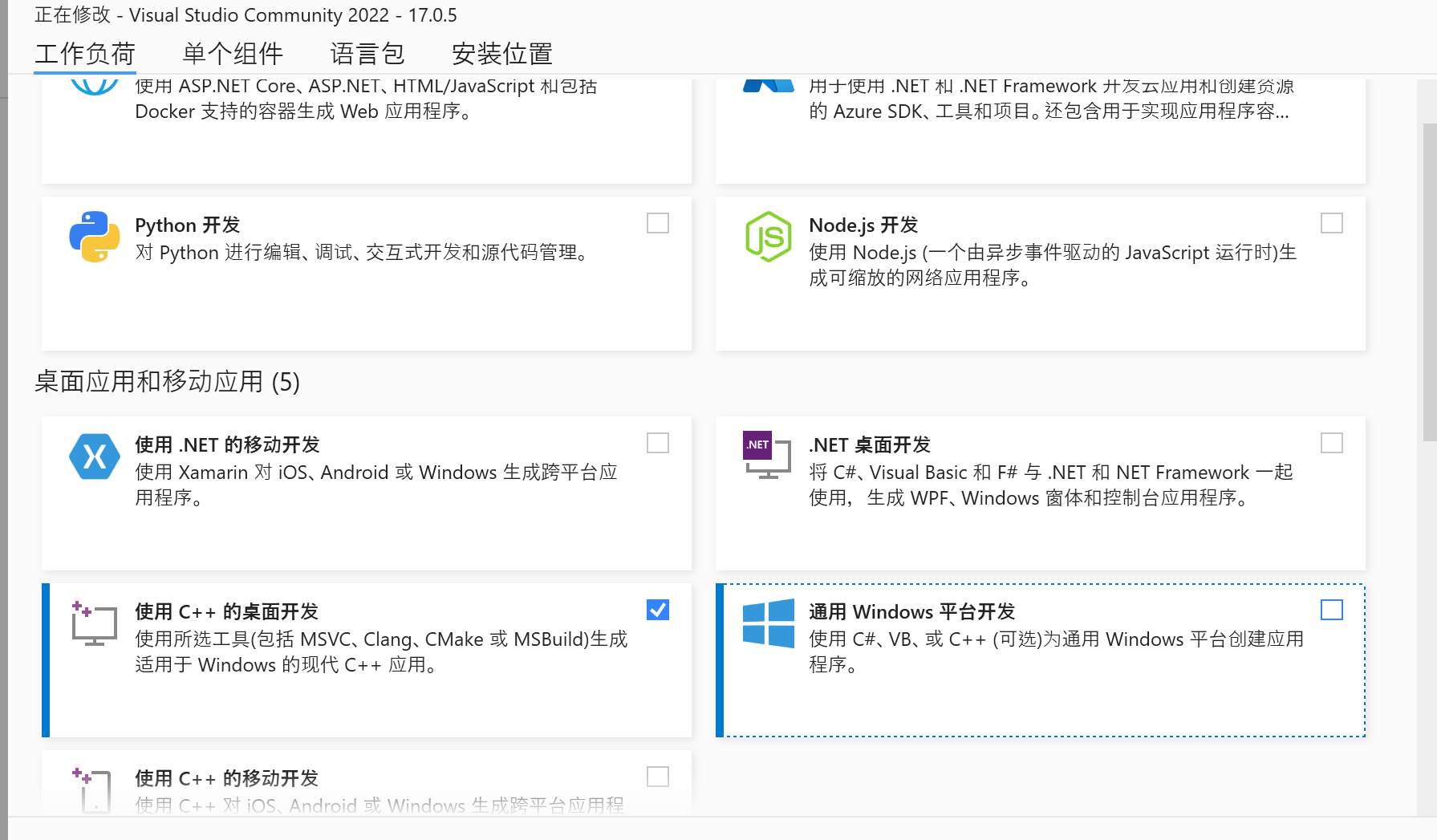Viewport: 1437px width, 840px height.
Task: Click the WPF、Windows 窗体 description text
Action: [1051, 485]
